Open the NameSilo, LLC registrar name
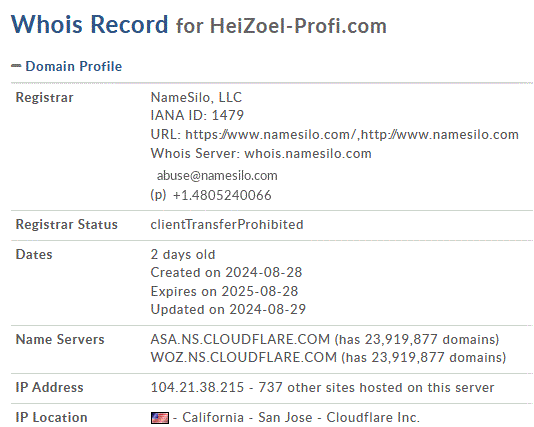 click(x=196, y=97)
